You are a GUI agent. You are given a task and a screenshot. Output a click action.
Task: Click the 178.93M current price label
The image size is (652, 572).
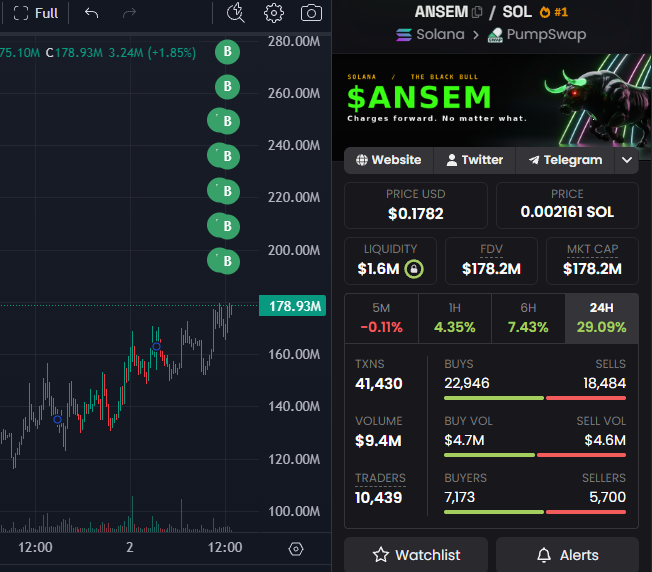(x=292, y=306)
